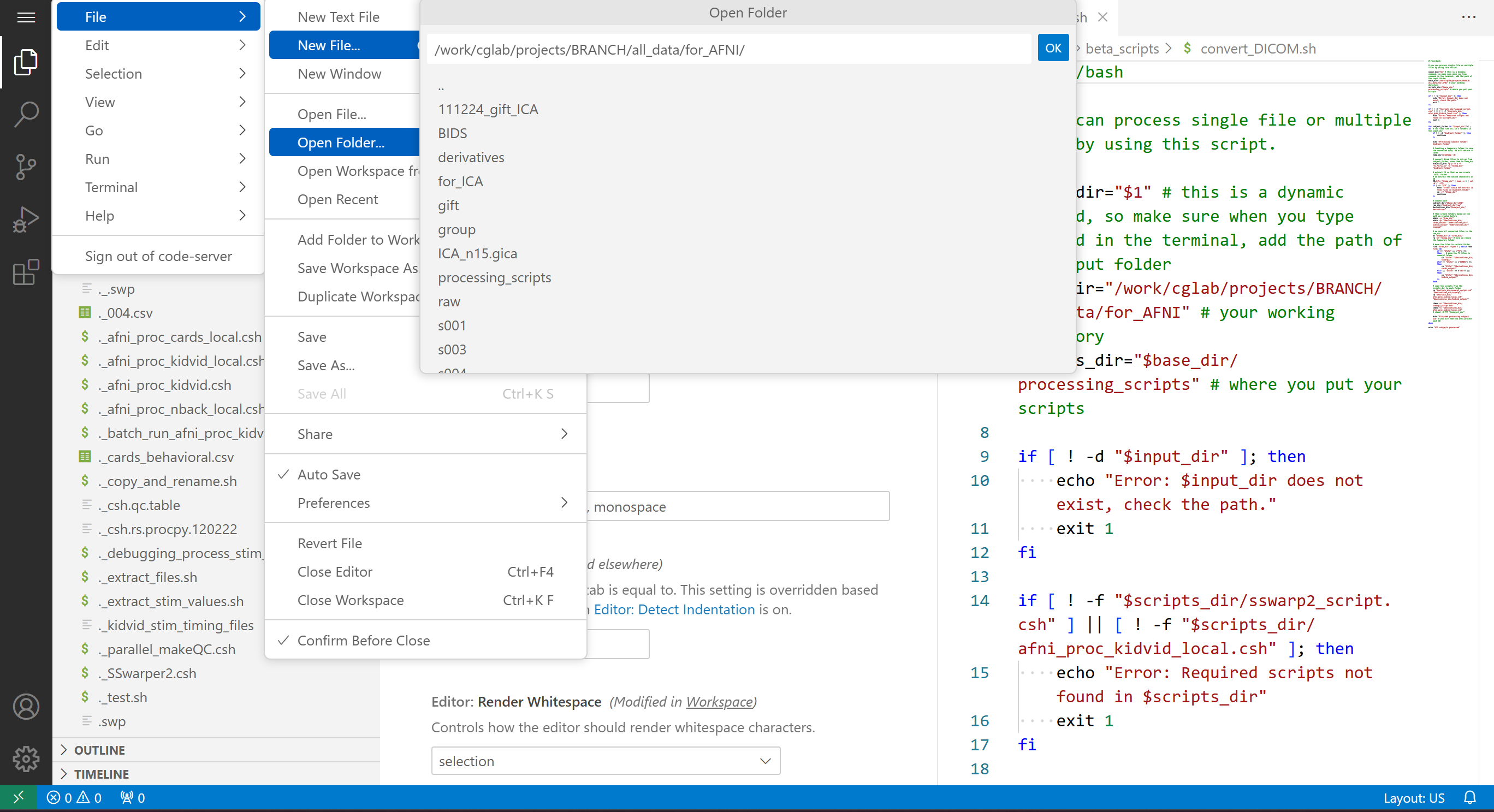Select the processing_scripts folder in list

click(494, 277)
